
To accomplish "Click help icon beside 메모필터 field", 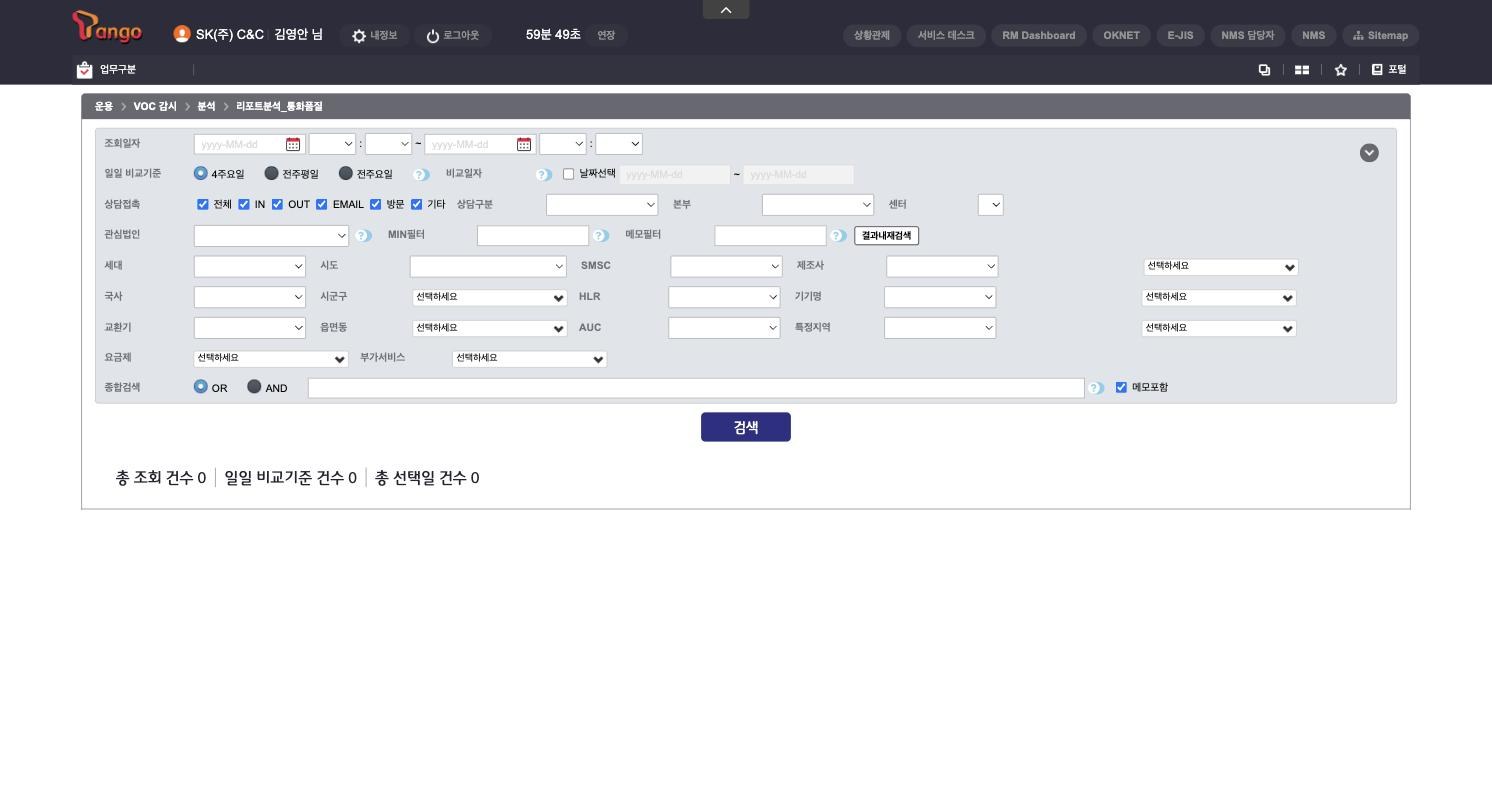I will [838, 236].
